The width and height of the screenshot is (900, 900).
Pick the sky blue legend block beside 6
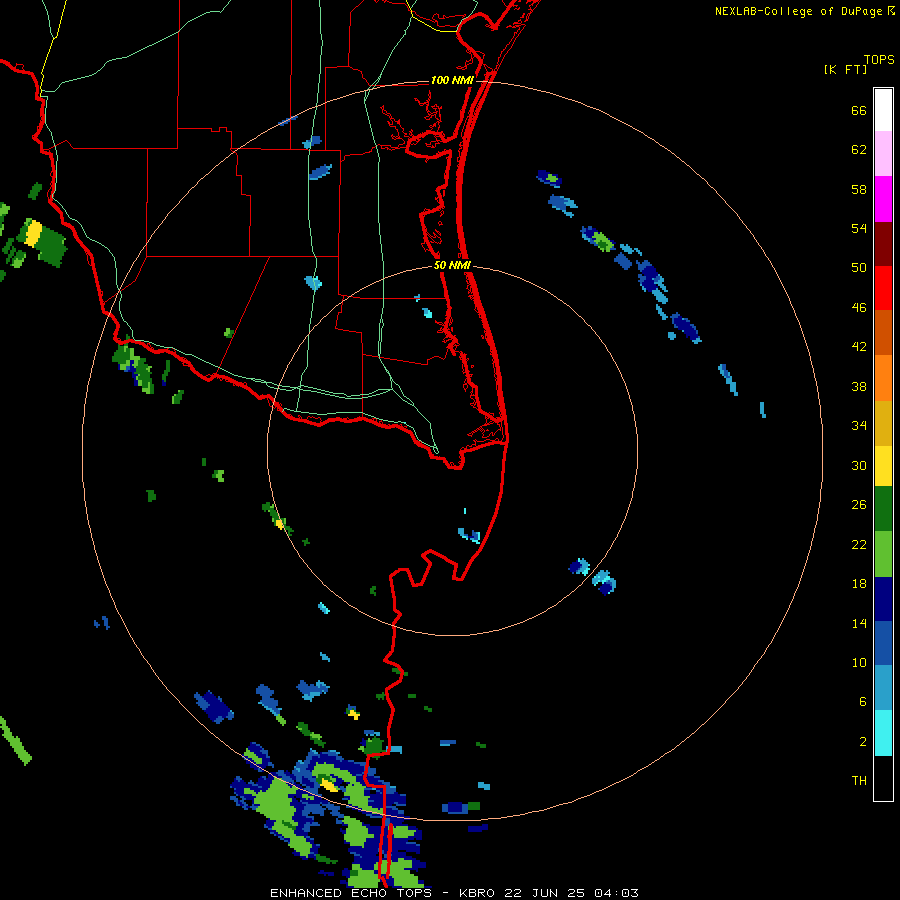point(883,688)
